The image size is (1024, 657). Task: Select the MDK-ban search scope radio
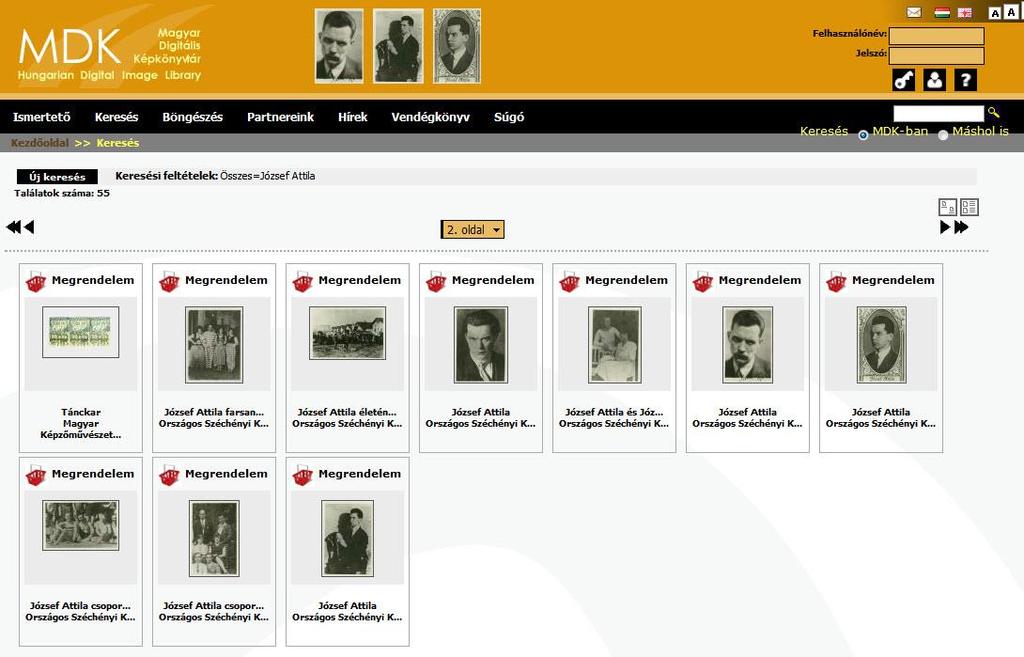[x=863, y=135]
